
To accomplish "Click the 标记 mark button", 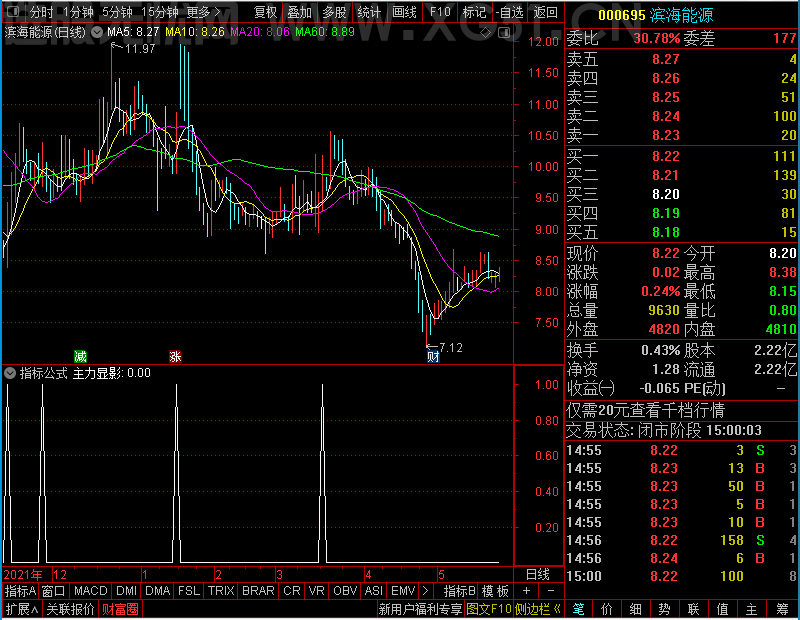I will tap(474, 12).
